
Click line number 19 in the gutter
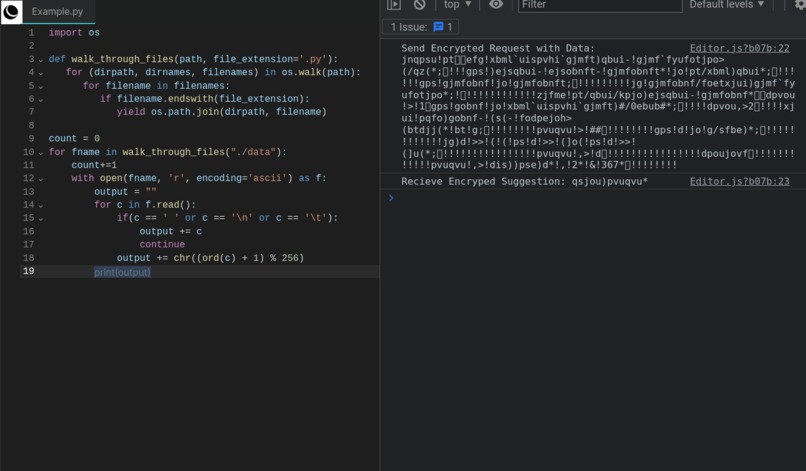point(28,271)
